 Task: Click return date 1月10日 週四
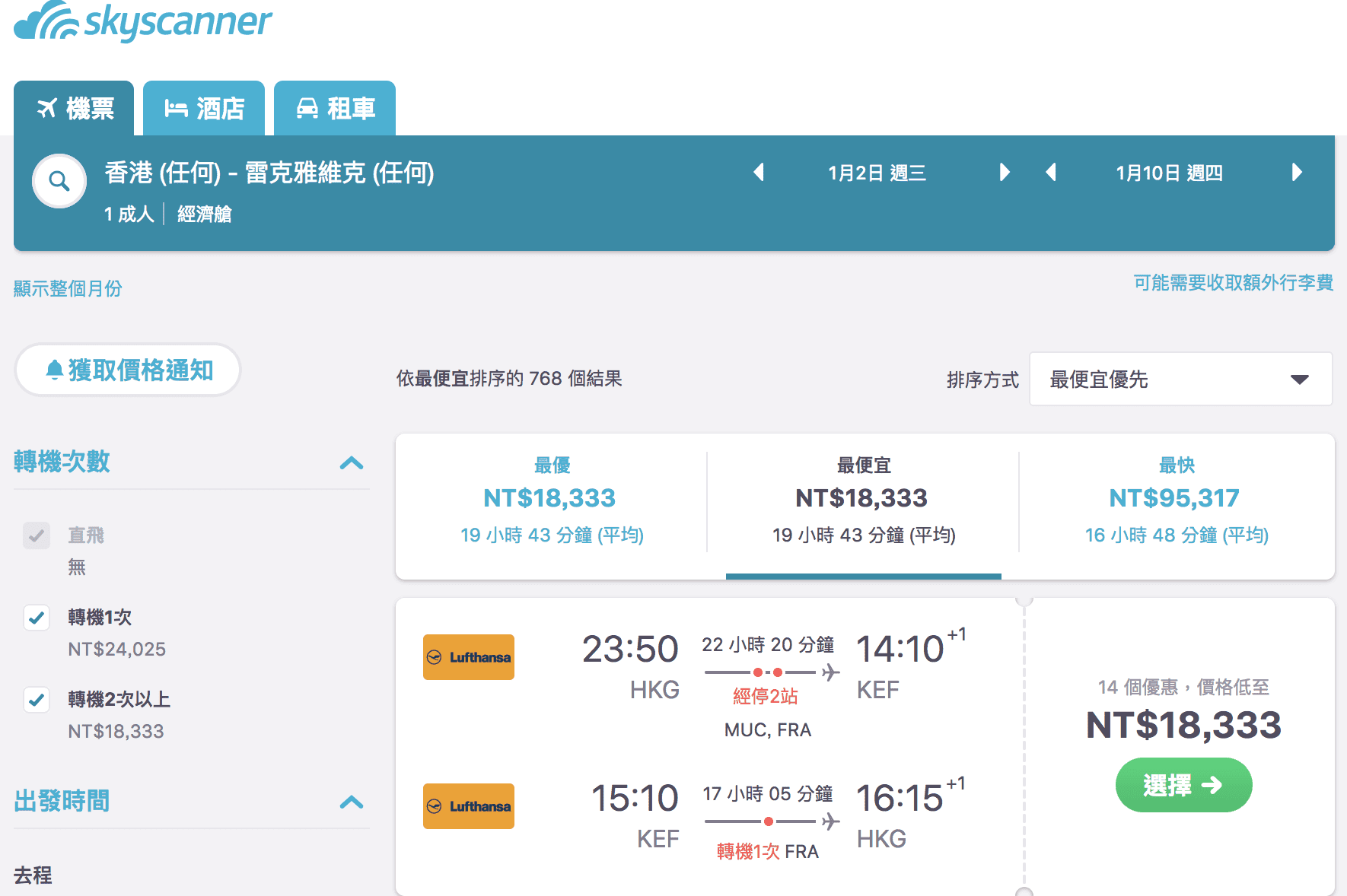(1170, 173)
